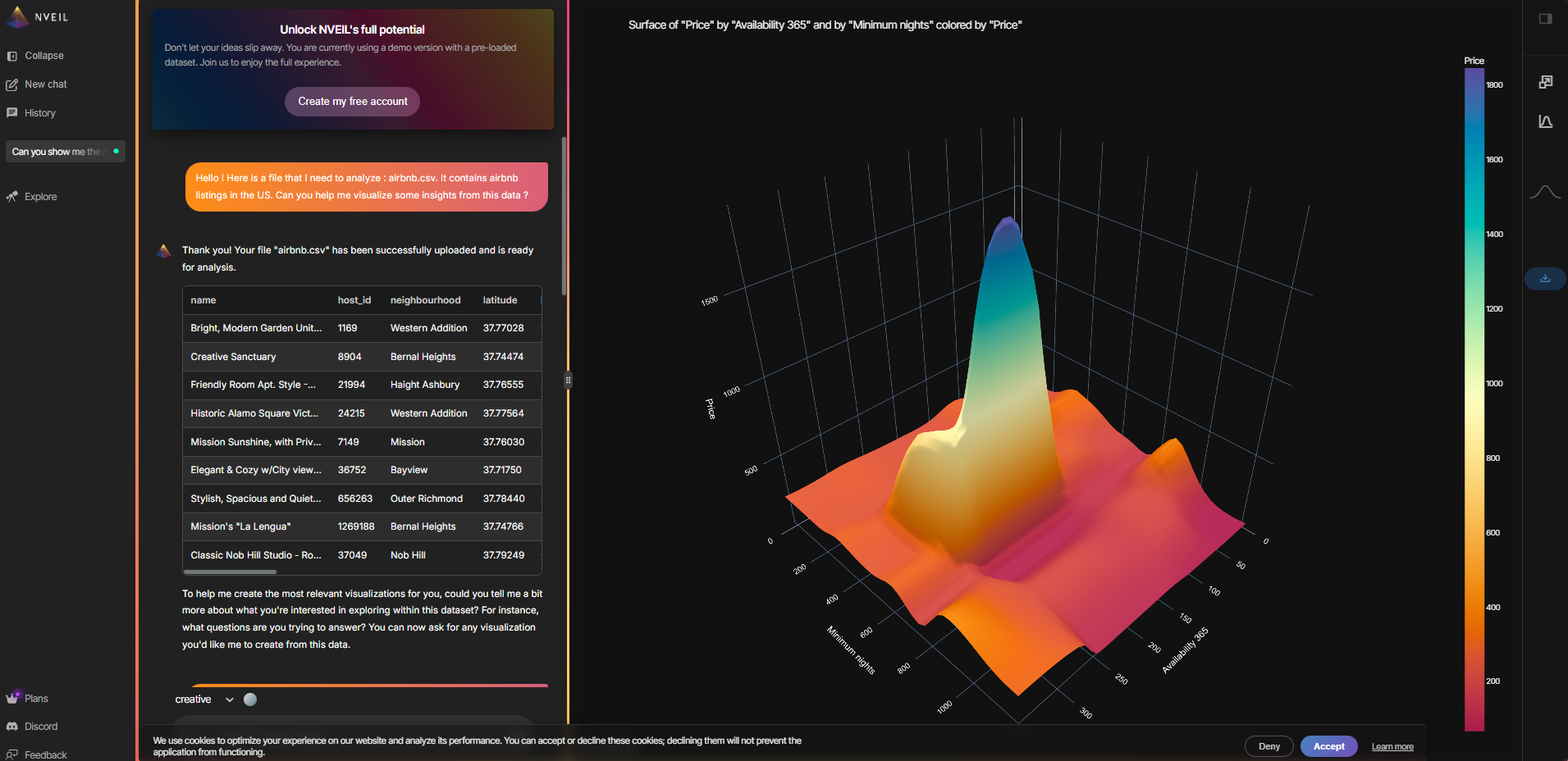Screen dimensions: 1568x761
Task: Click latitude value 37.77028
Action: coord(503,328)
